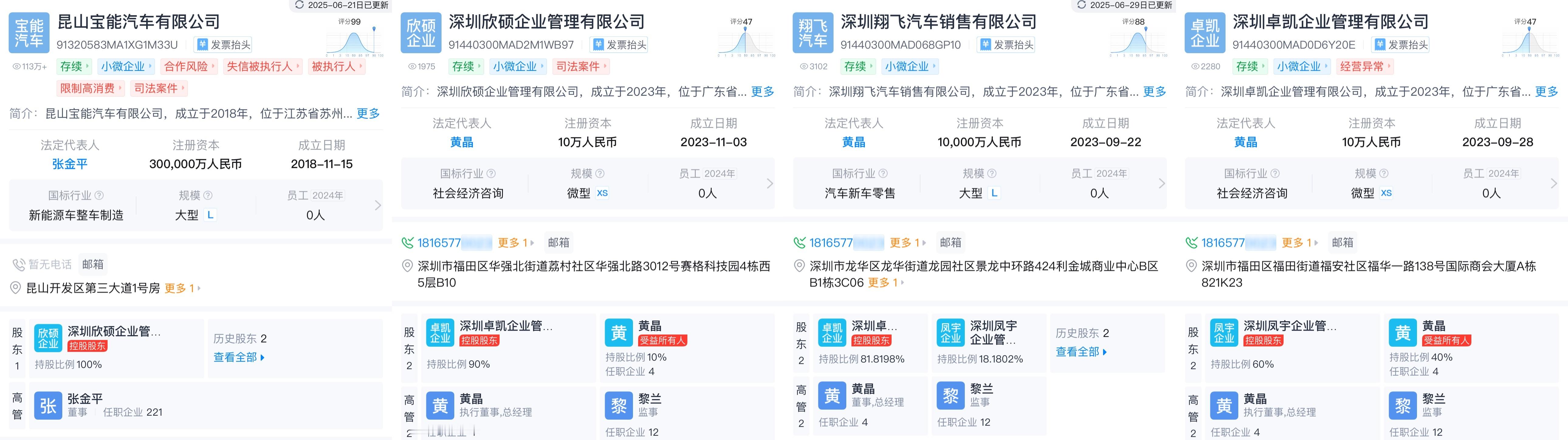Open 黎兰 监事 avatar on 深圳翔飞 card
The height and width of the screenshot is (440, 1568).
(x=951, y=396)
